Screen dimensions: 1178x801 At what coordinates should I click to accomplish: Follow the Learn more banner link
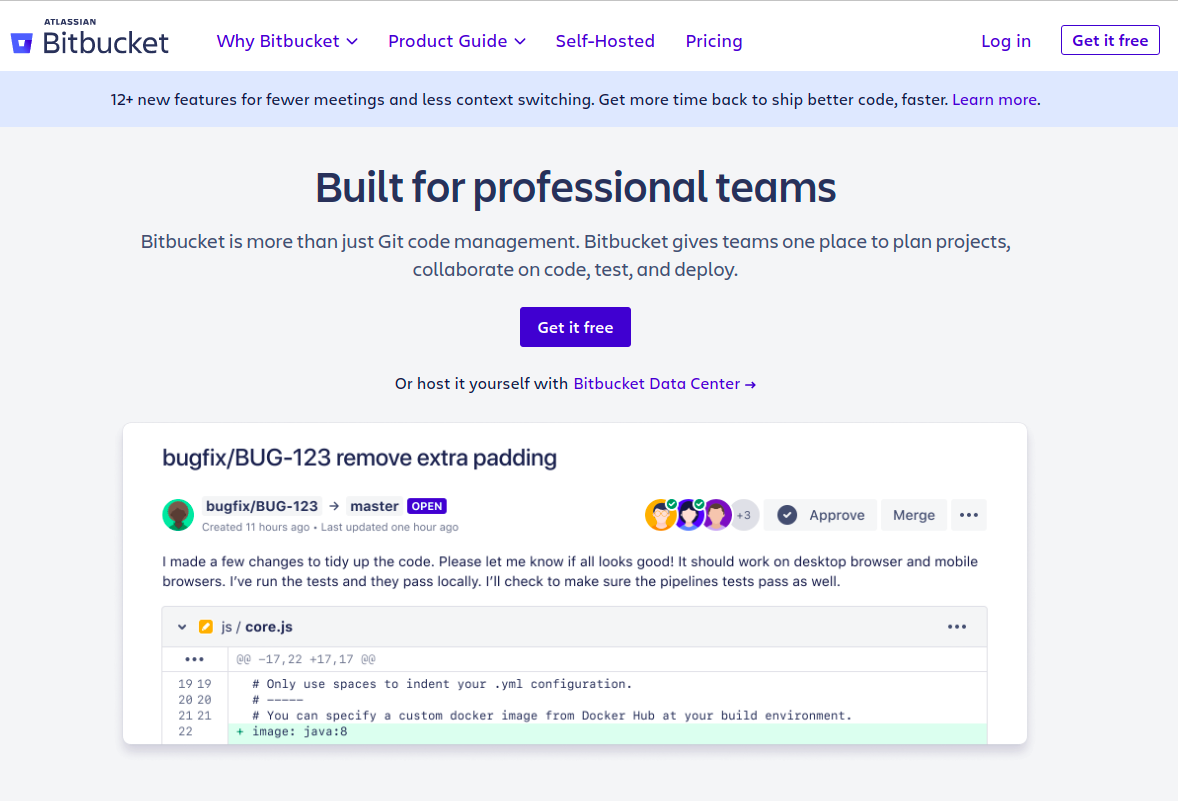(994, 99)
